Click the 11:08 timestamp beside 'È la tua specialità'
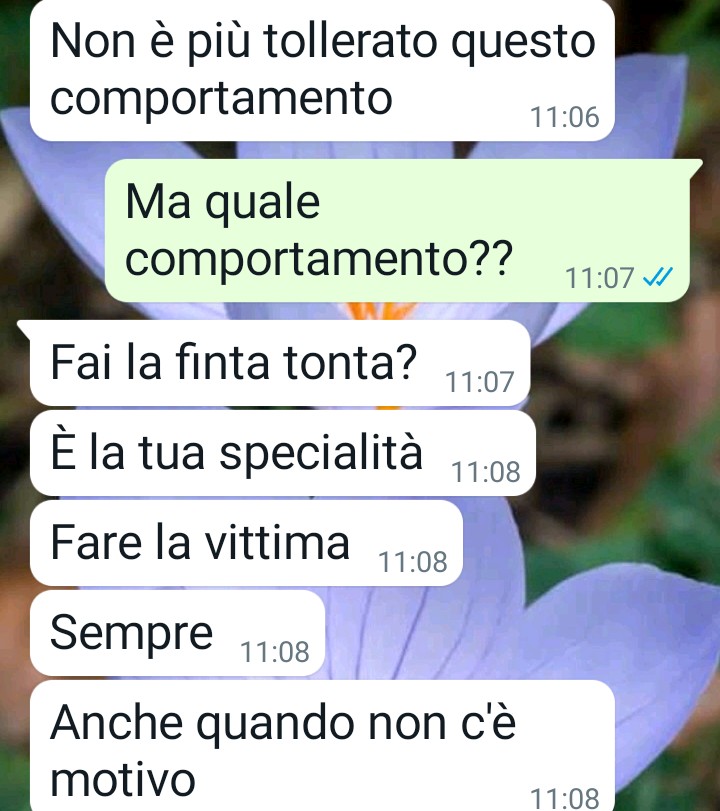Image resolution: width=720 pixels, height=811 pixels. pyautogui.click(x=486, y=472)
